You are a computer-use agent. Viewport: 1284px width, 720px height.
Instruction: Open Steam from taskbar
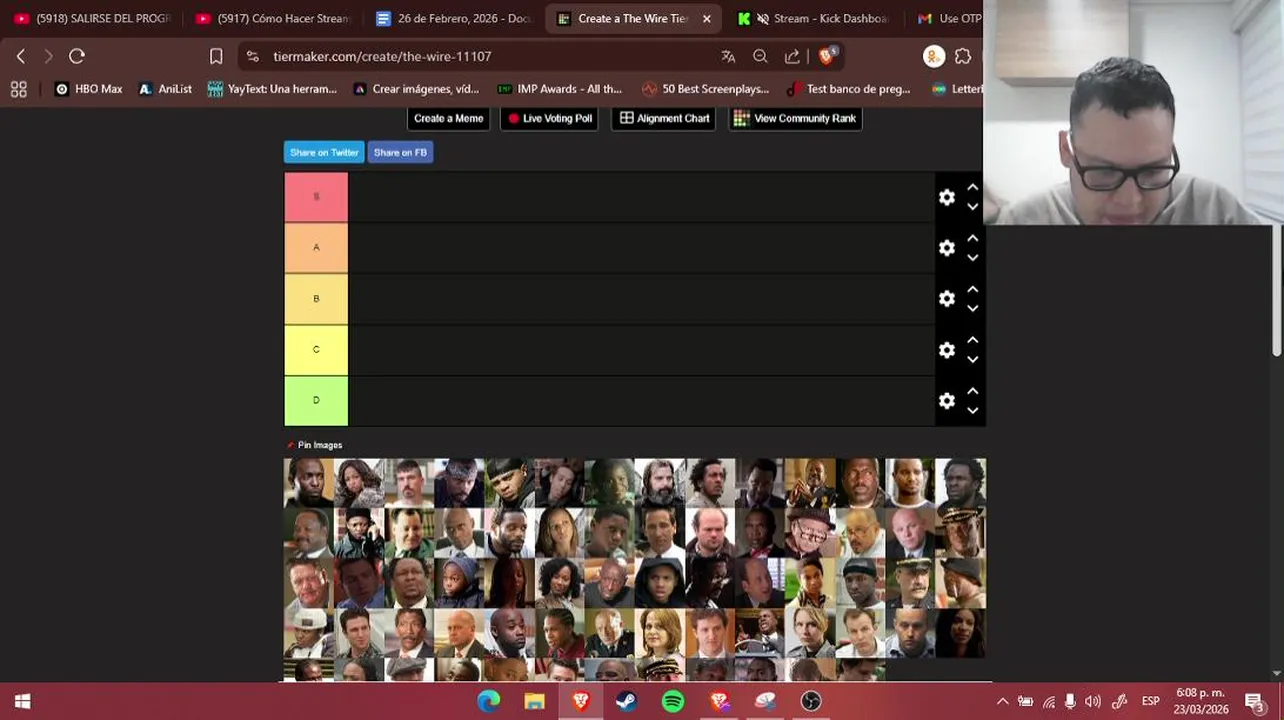pos(627,701)
